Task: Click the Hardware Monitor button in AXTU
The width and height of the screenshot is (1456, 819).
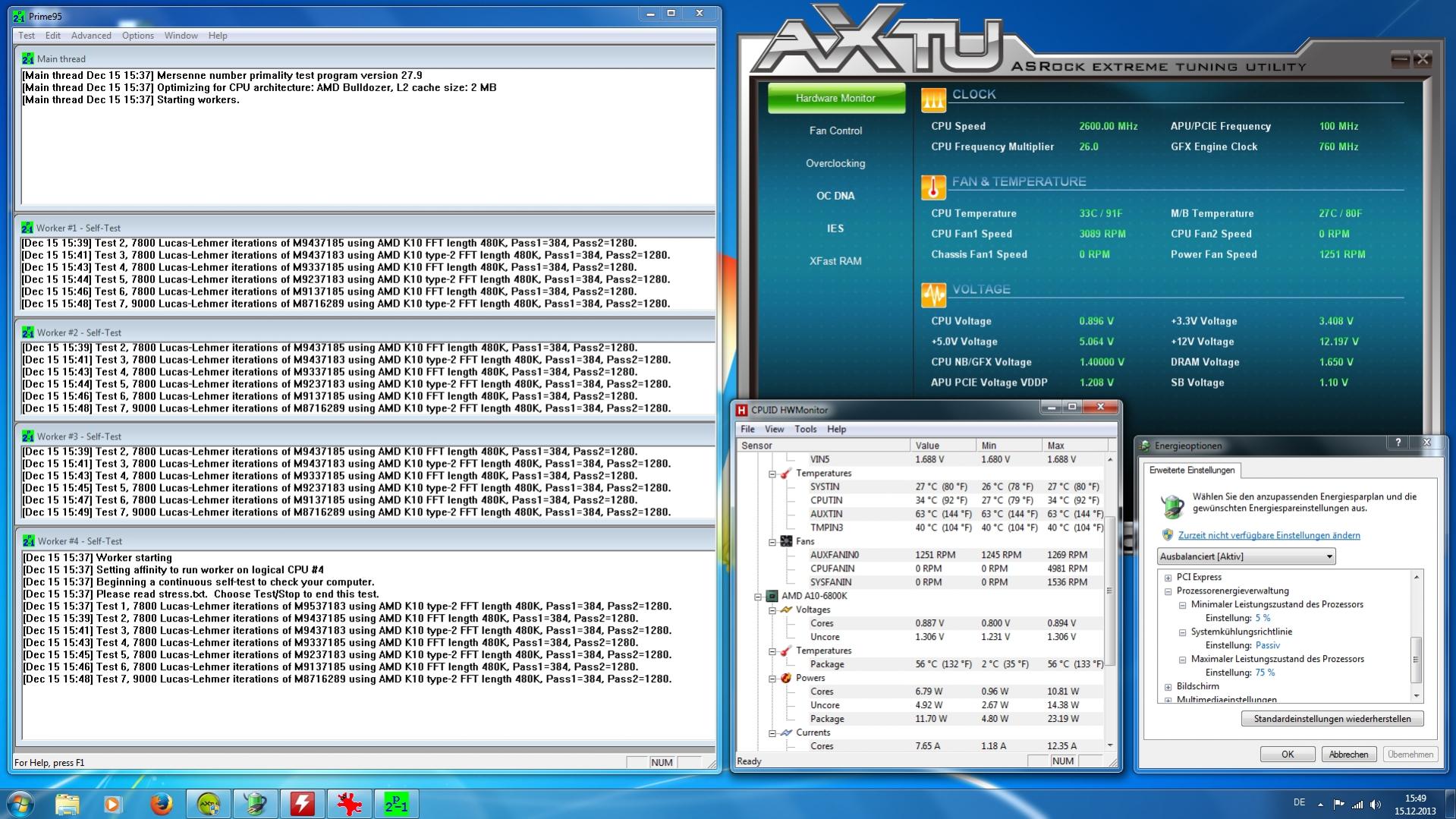Action: click(x=836, y=98)
